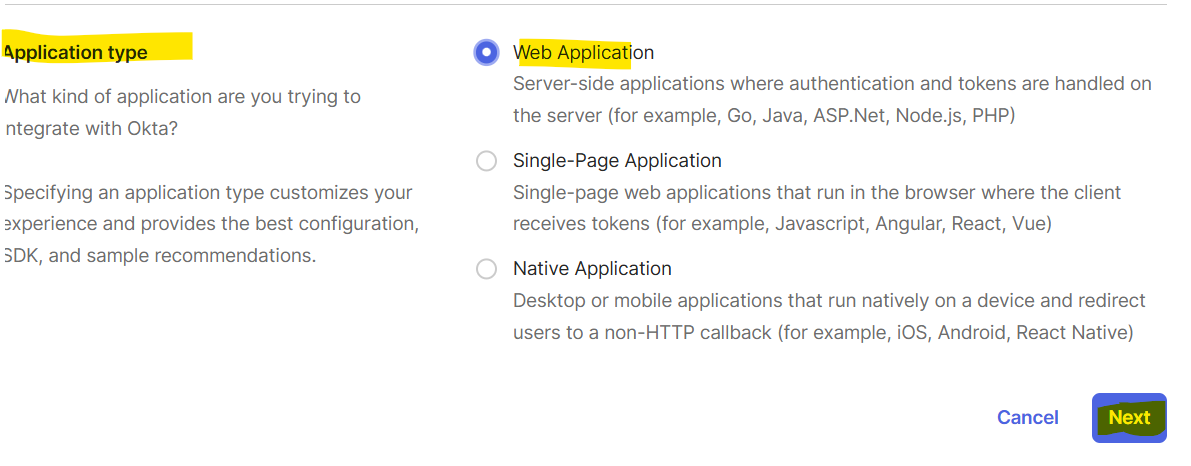
Task: Select the Web Application radio button
Action: [x=486, y=53]
